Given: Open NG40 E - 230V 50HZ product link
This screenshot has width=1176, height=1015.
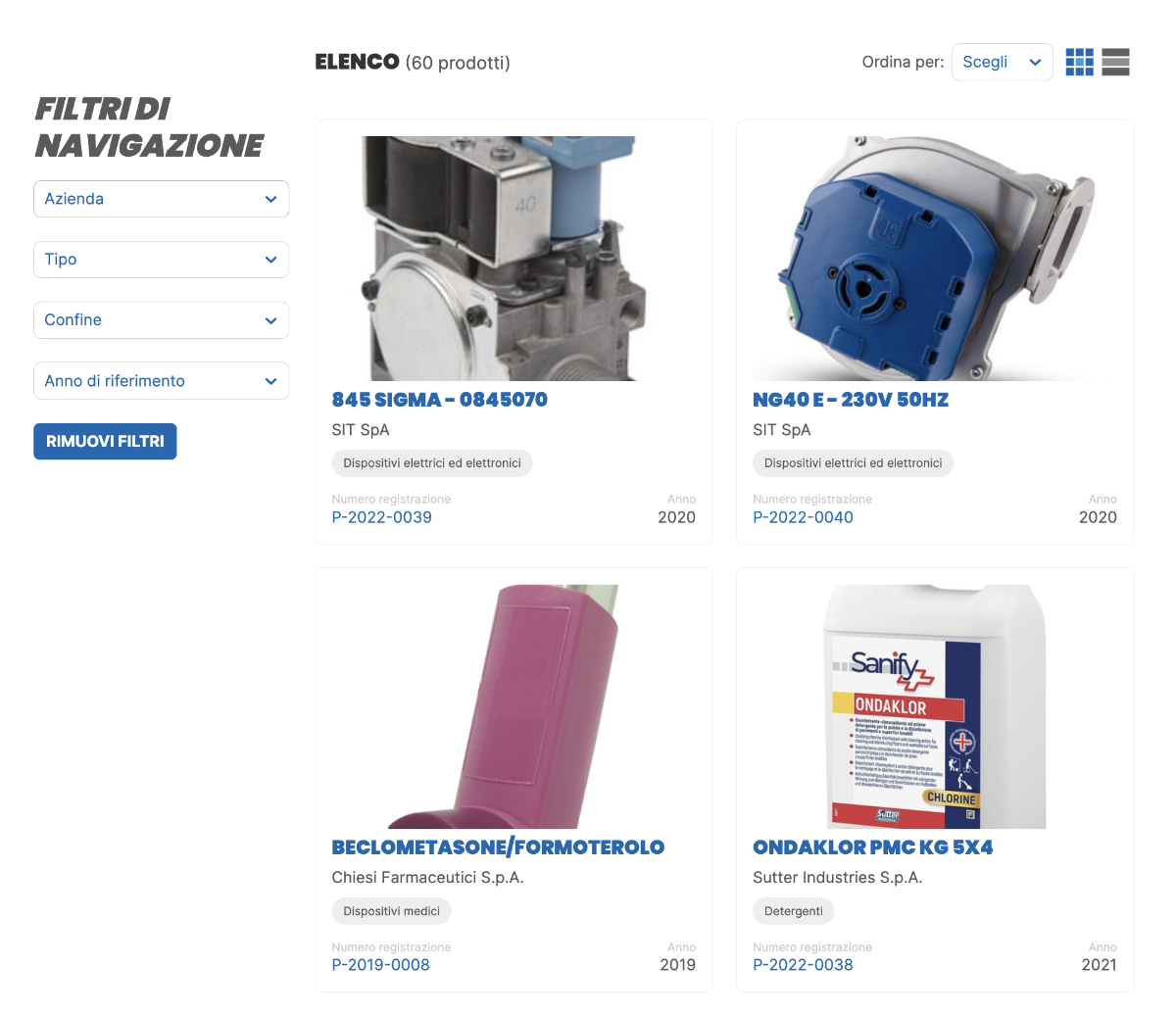Looking at the screenshot, I should tap(851, 400).
